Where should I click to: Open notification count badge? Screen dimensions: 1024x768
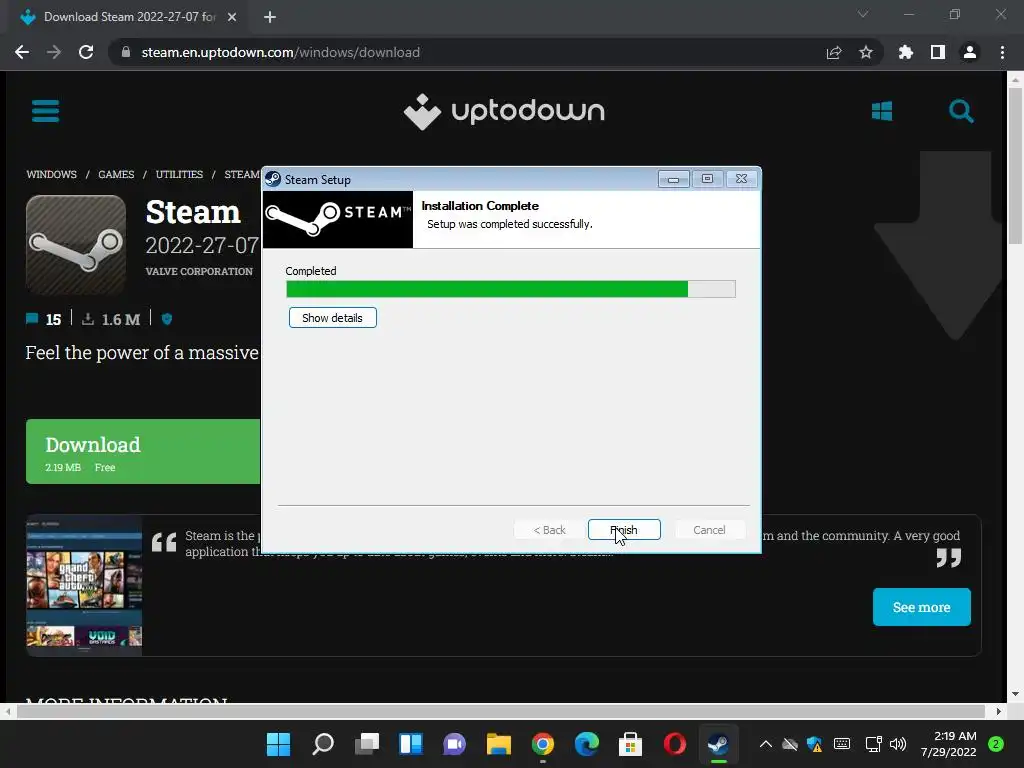coord(996,744)
